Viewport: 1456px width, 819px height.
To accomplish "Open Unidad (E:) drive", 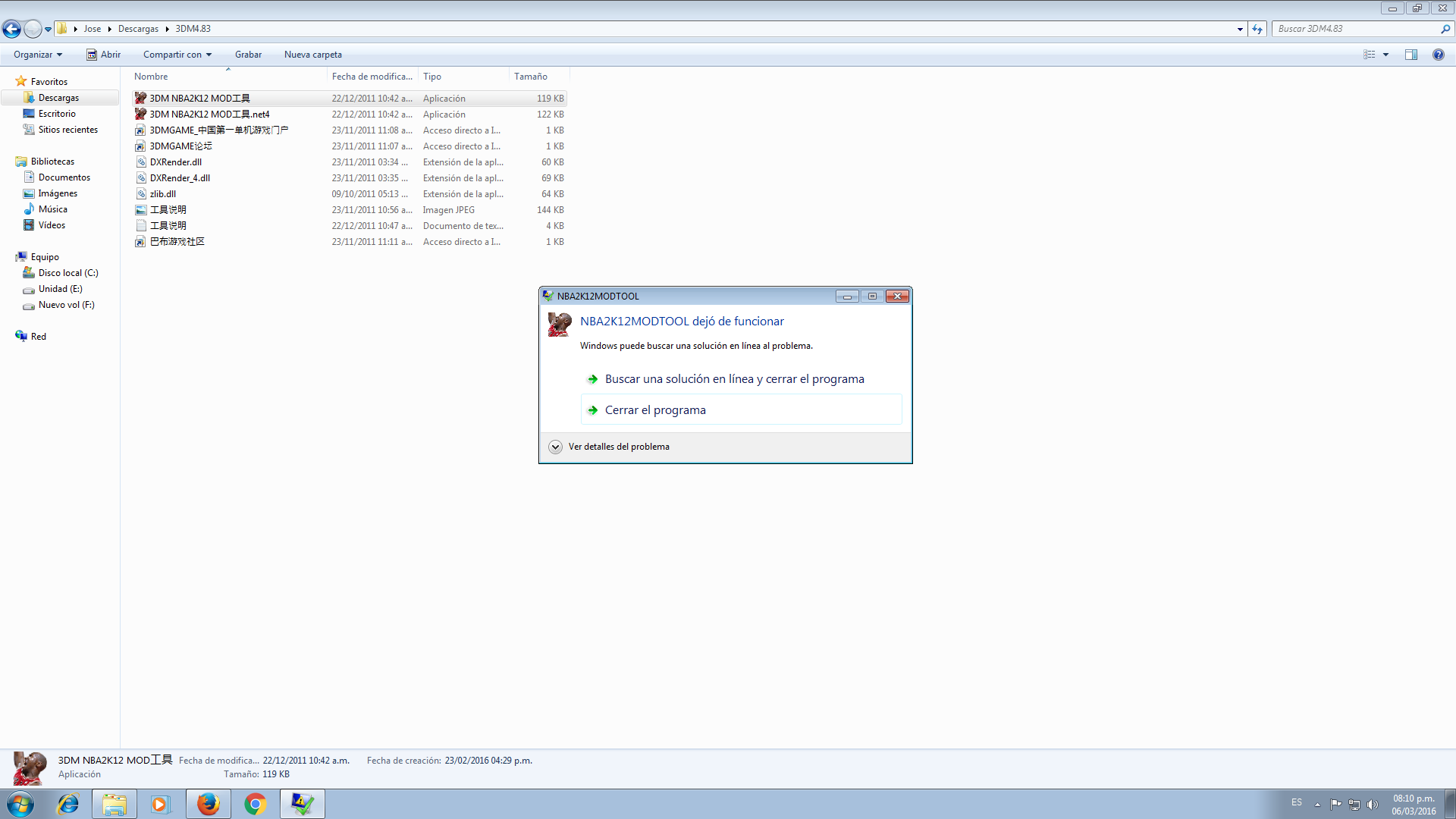I will (x=61, y=289).
